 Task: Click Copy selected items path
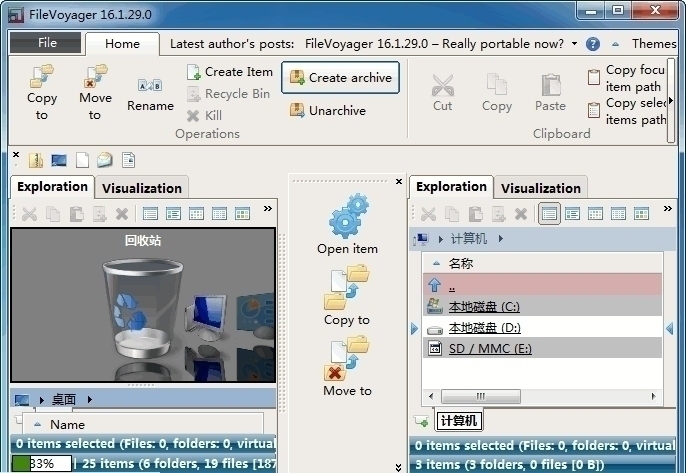click(x=626, y=111)
